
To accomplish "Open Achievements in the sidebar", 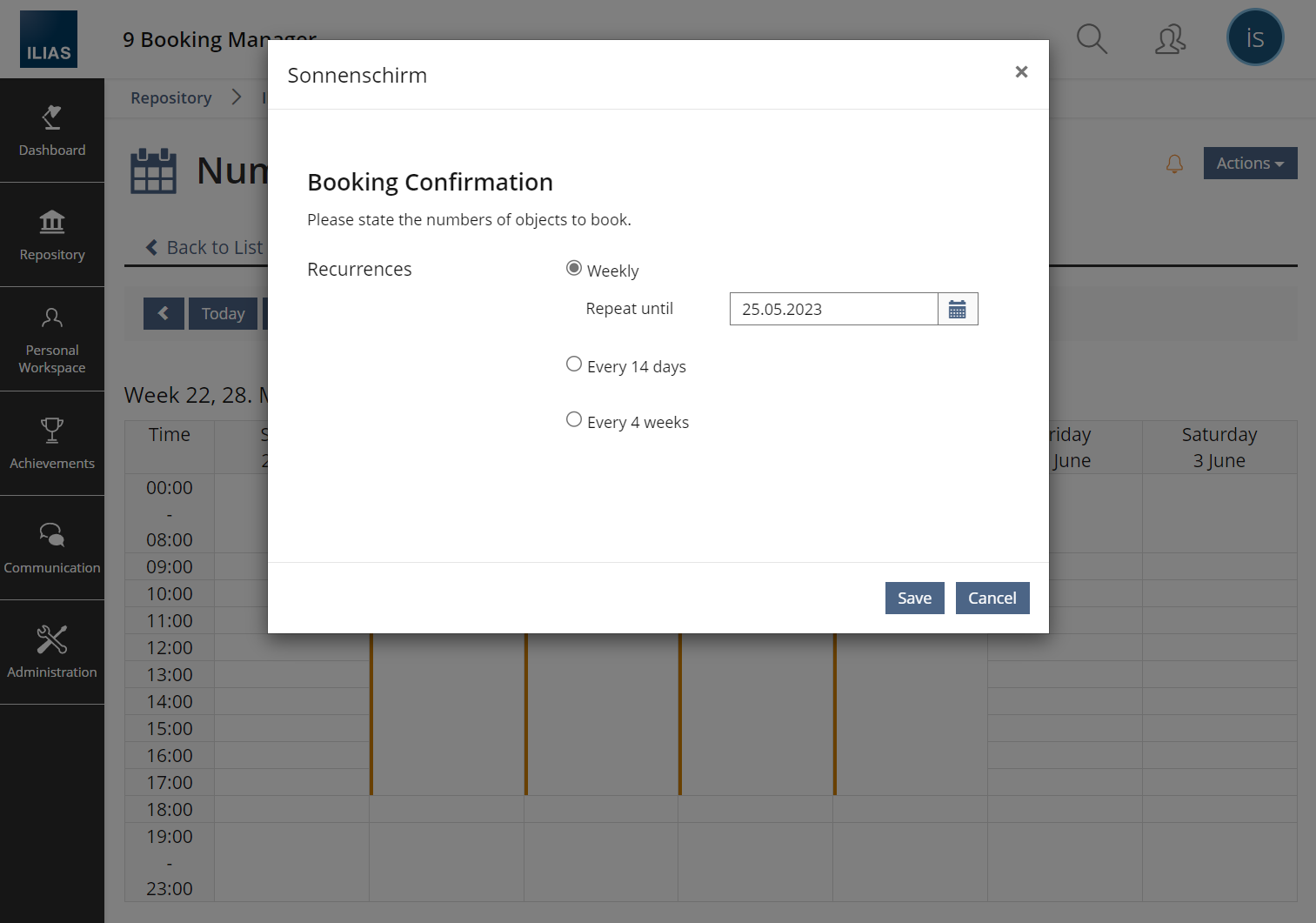I will click(52, 444).
